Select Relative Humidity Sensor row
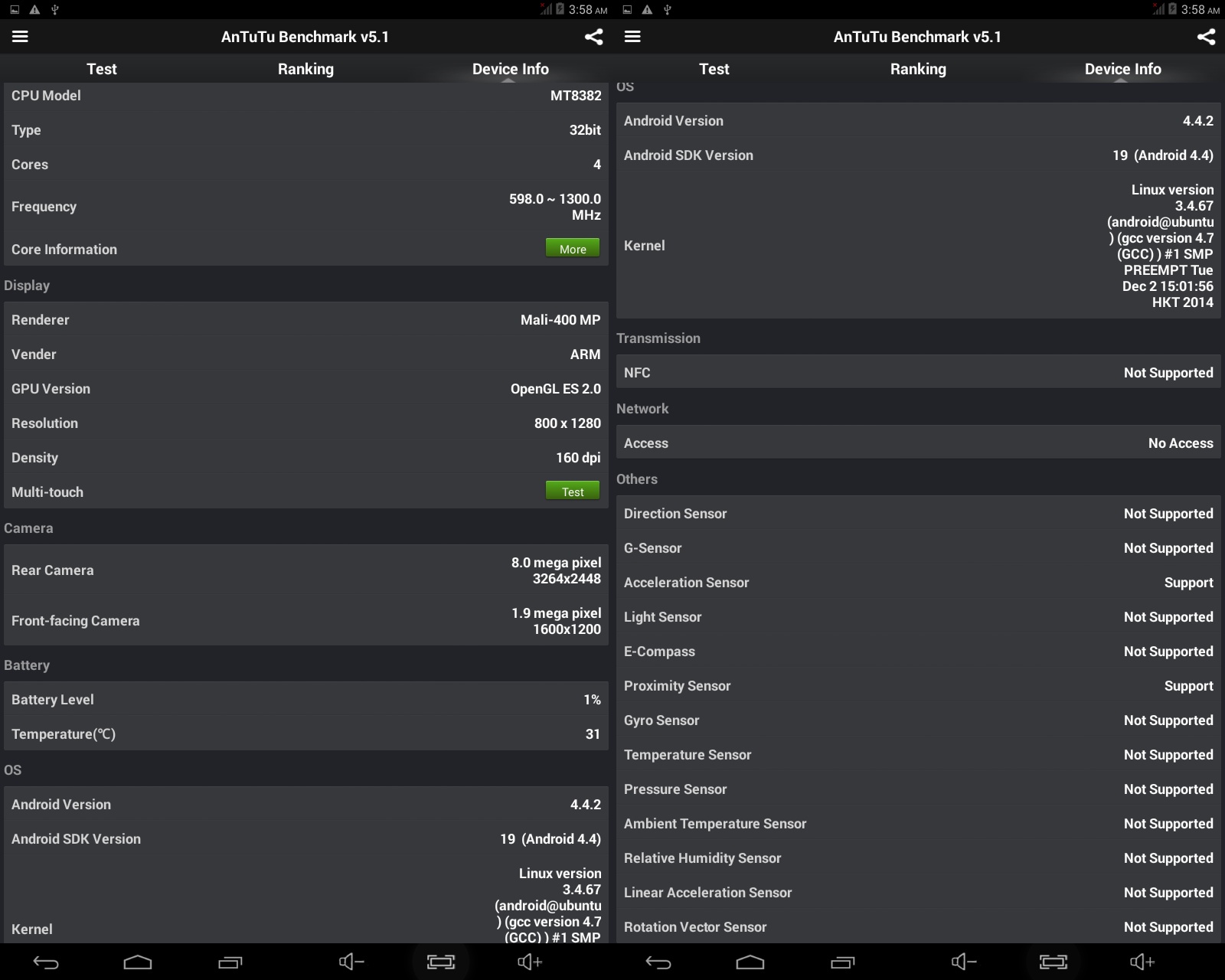 (x=919, y=858)
